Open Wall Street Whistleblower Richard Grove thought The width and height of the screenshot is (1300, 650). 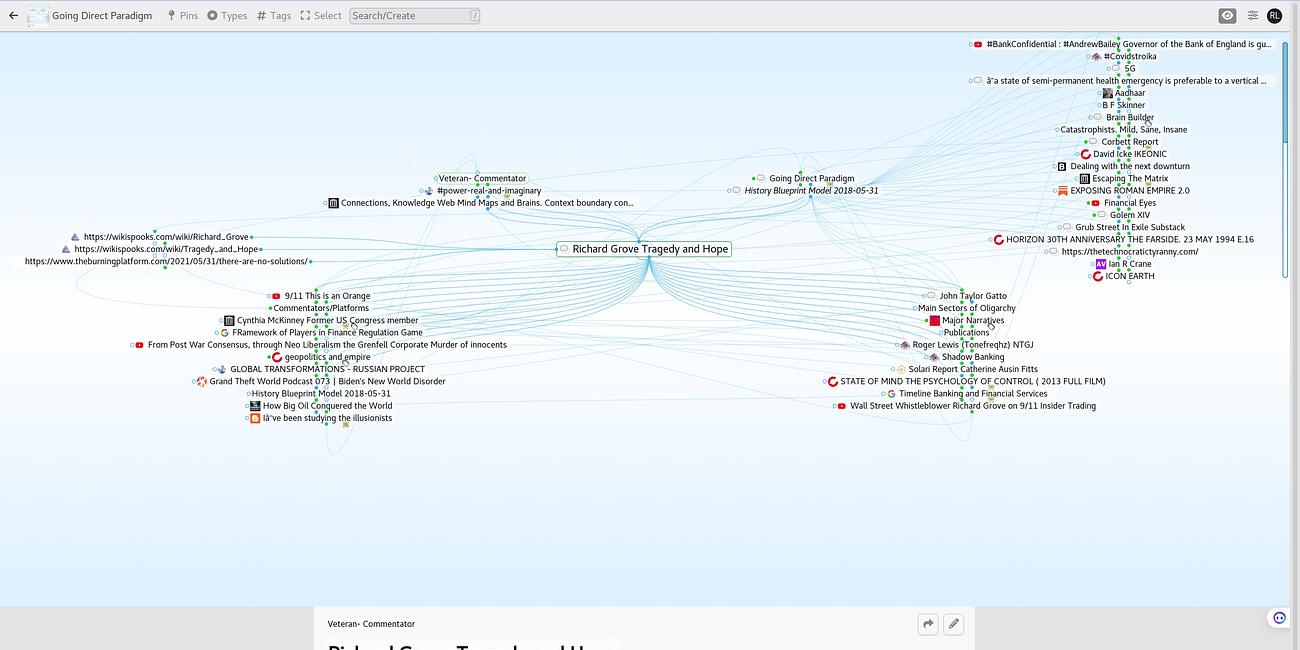coord(973,406)
